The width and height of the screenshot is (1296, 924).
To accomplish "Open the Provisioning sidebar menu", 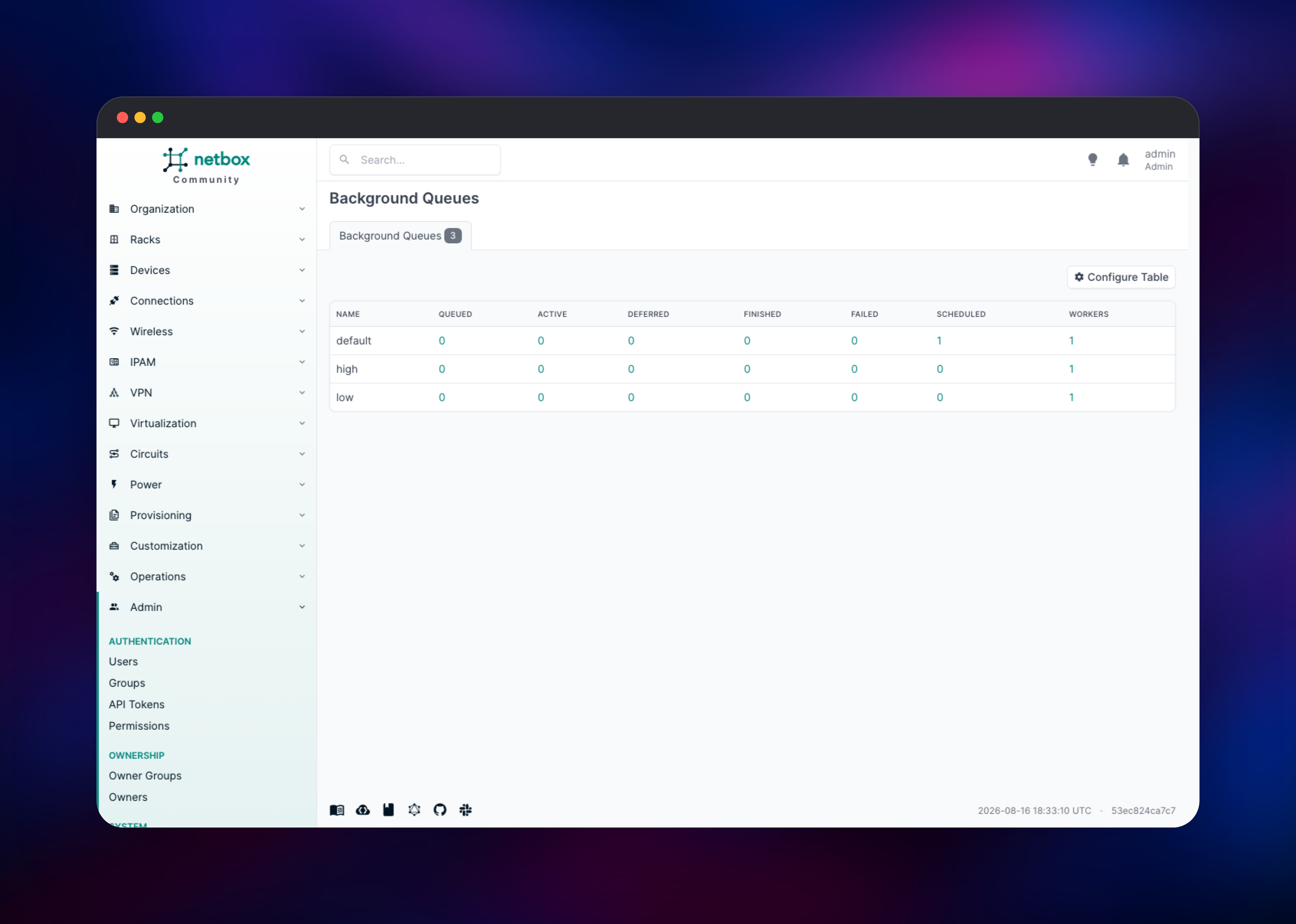I will point(207,515).
